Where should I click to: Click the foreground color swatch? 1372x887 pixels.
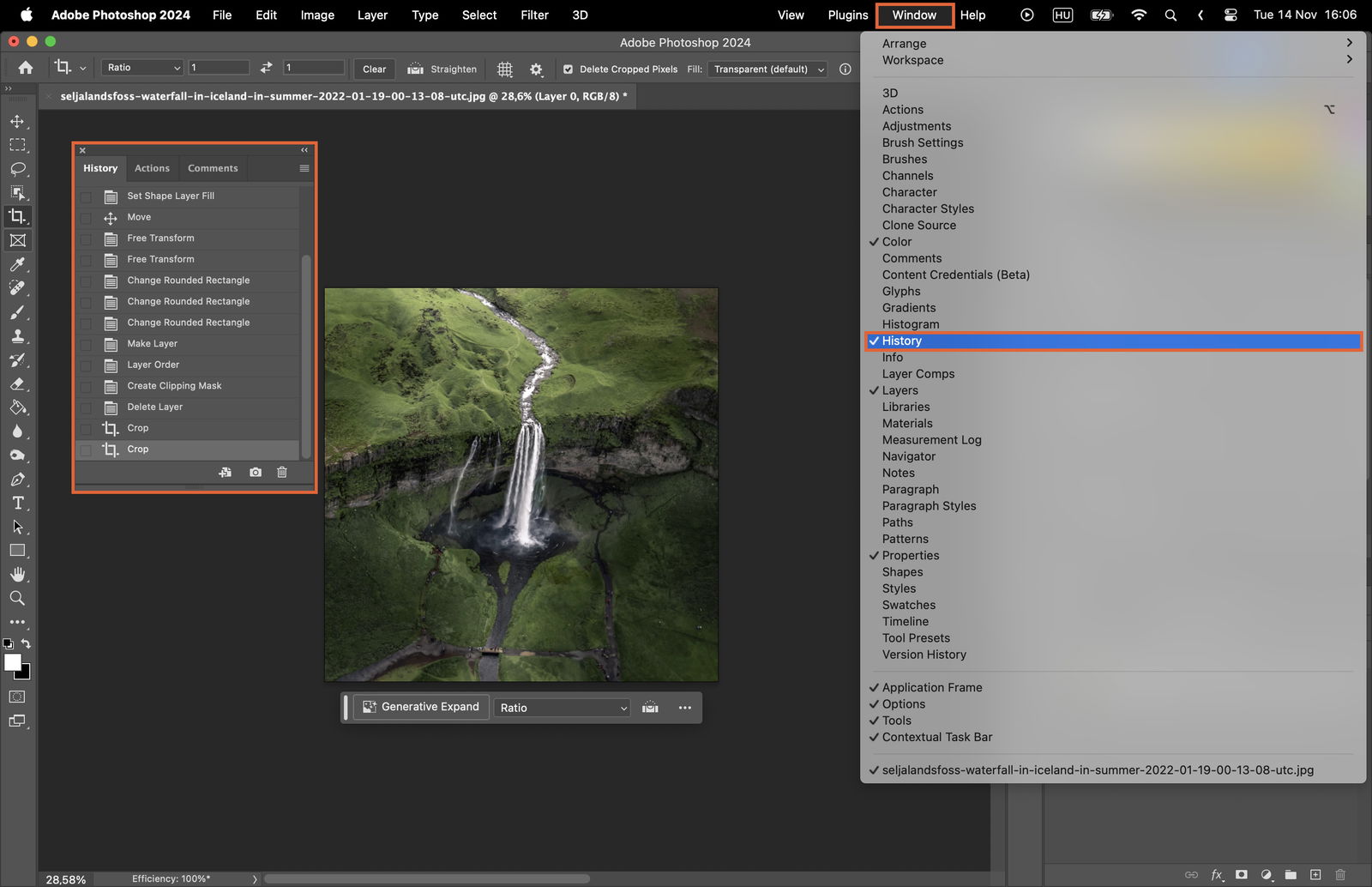[x=13, y=662]
